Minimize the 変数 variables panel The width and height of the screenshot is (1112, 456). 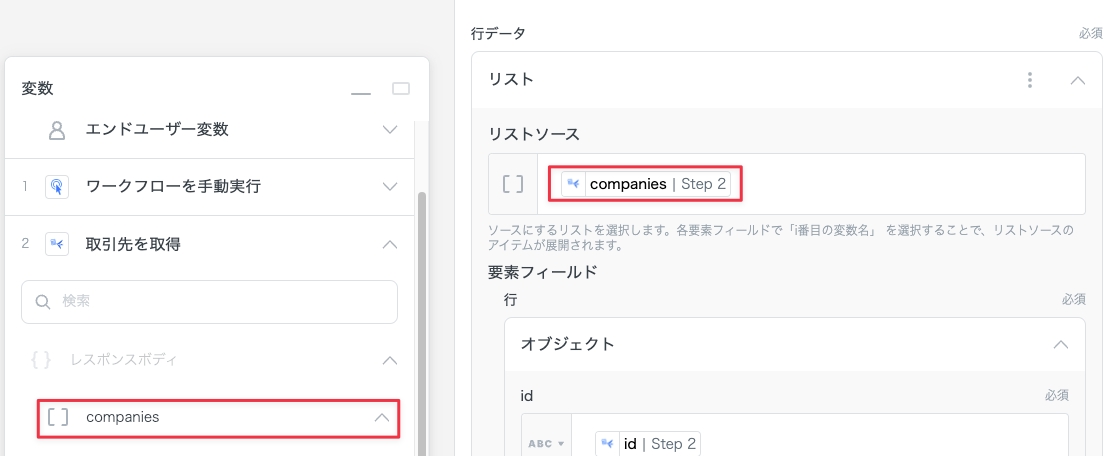[x=361, y=90]
